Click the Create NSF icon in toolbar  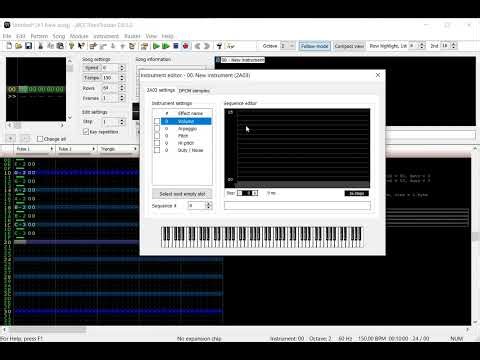230,46
